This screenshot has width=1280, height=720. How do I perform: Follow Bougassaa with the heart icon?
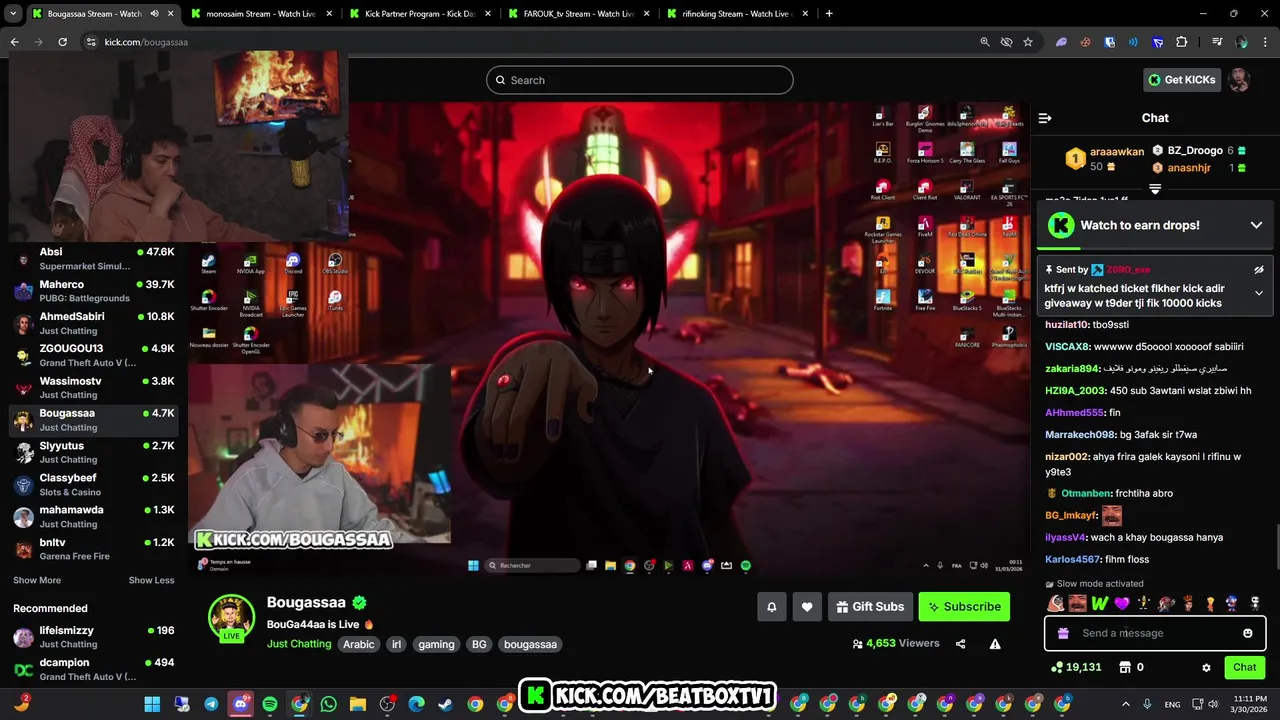click(x=807, y=607)
